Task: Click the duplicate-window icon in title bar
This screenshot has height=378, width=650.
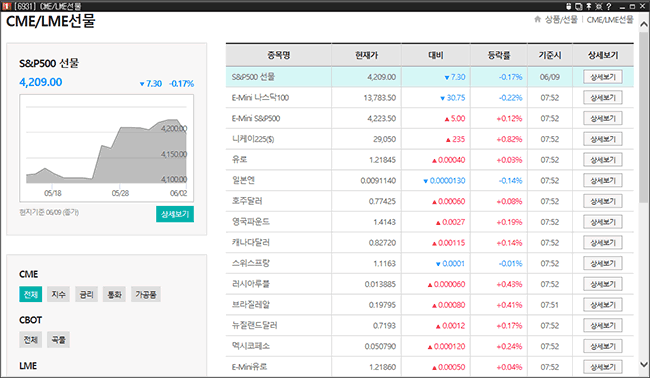Action: coord(578,6)
